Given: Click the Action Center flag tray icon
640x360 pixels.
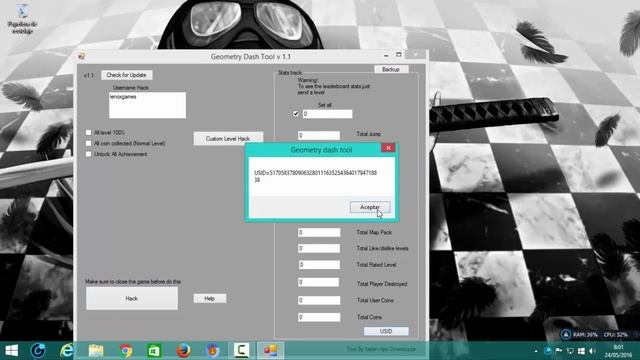Looking at the screenshot, I should pyautogui.click(x=559, y=351).
